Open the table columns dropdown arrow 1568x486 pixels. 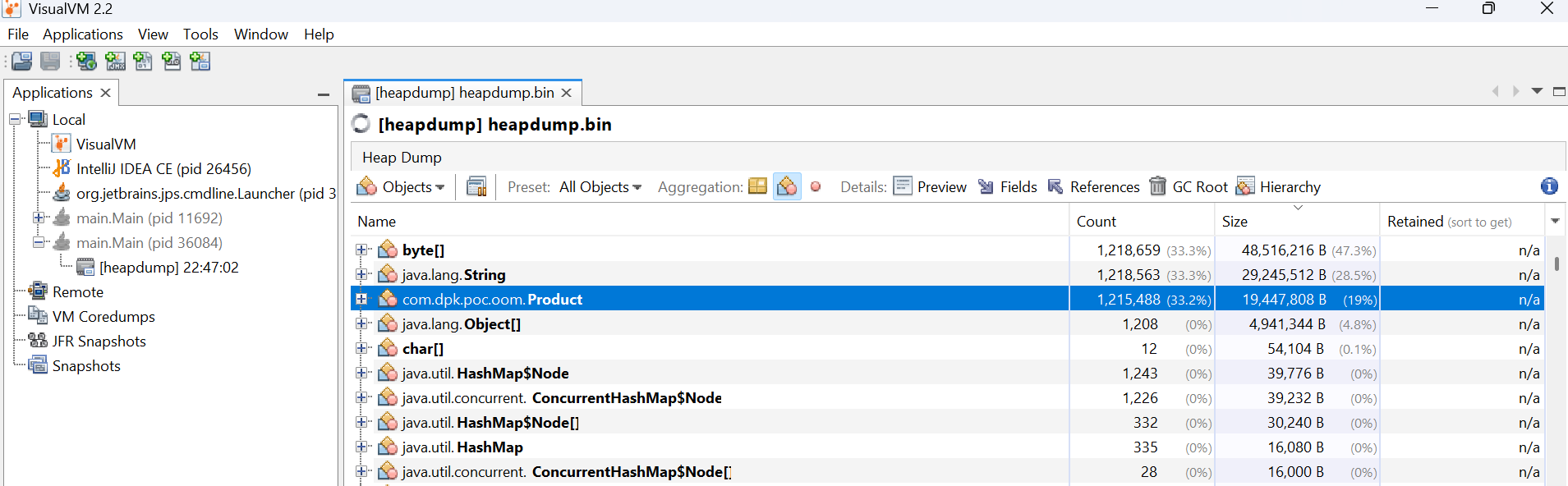1555,222
